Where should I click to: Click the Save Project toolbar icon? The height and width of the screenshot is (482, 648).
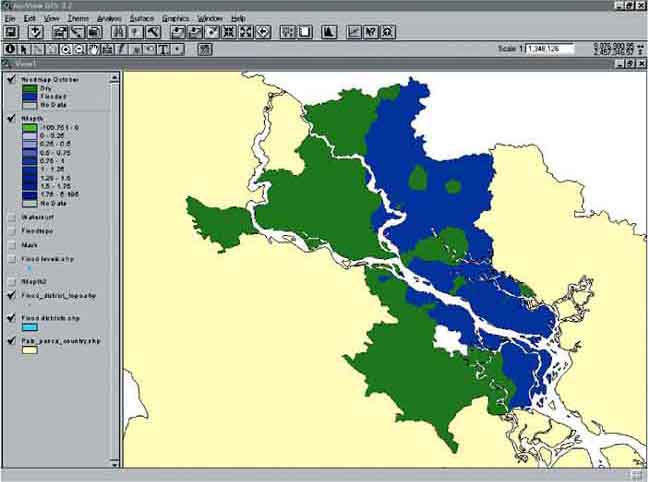click(x=10, y=32)
